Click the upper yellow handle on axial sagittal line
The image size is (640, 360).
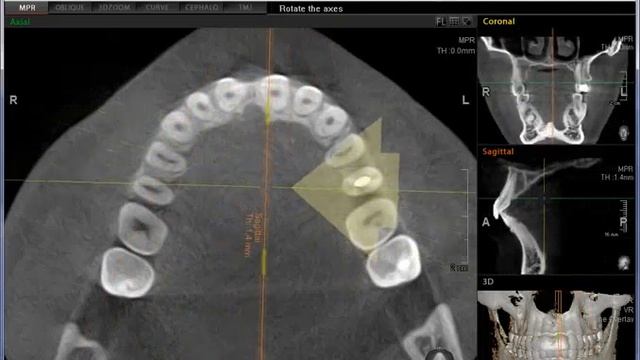267,112
